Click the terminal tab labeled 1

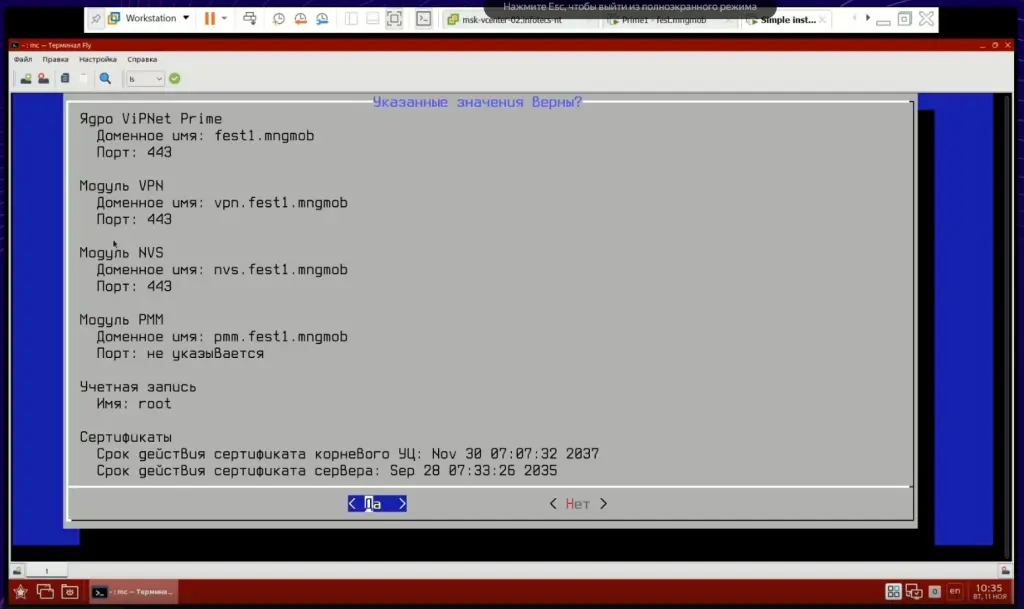46,570
